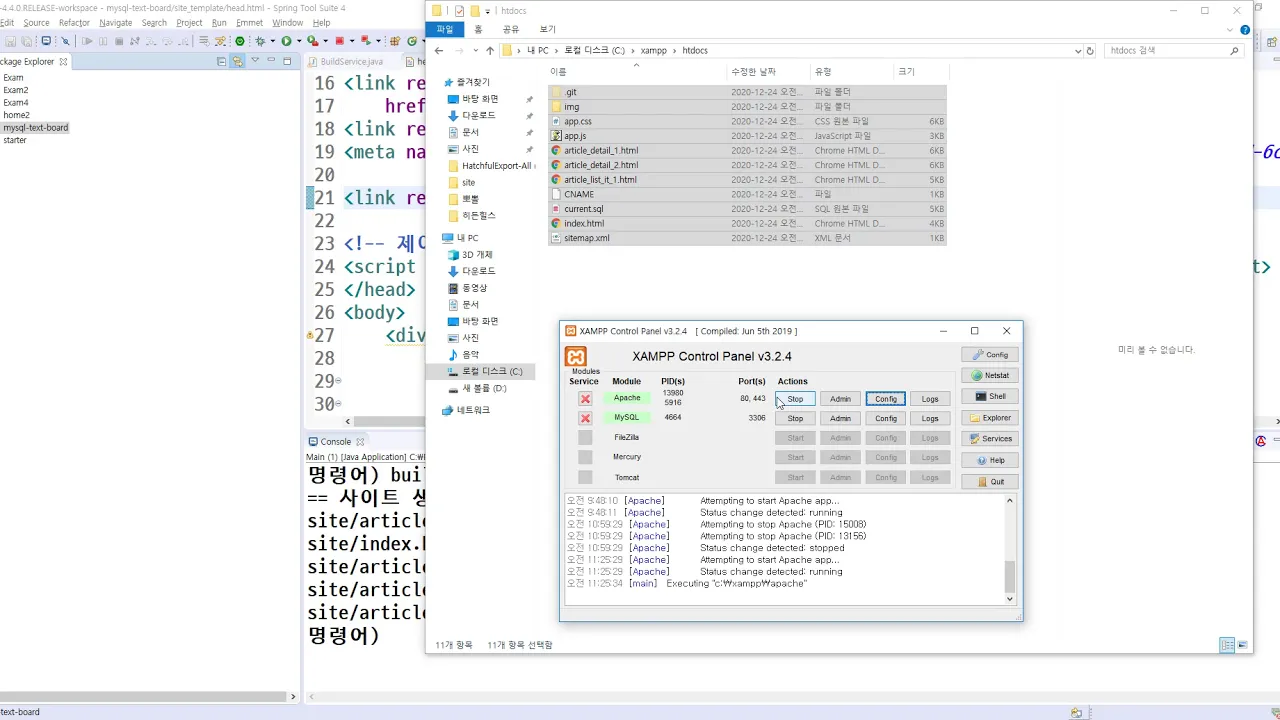This screenshot has width=1280, height=720.
Task: Select CNAME file
Action: 746,194
